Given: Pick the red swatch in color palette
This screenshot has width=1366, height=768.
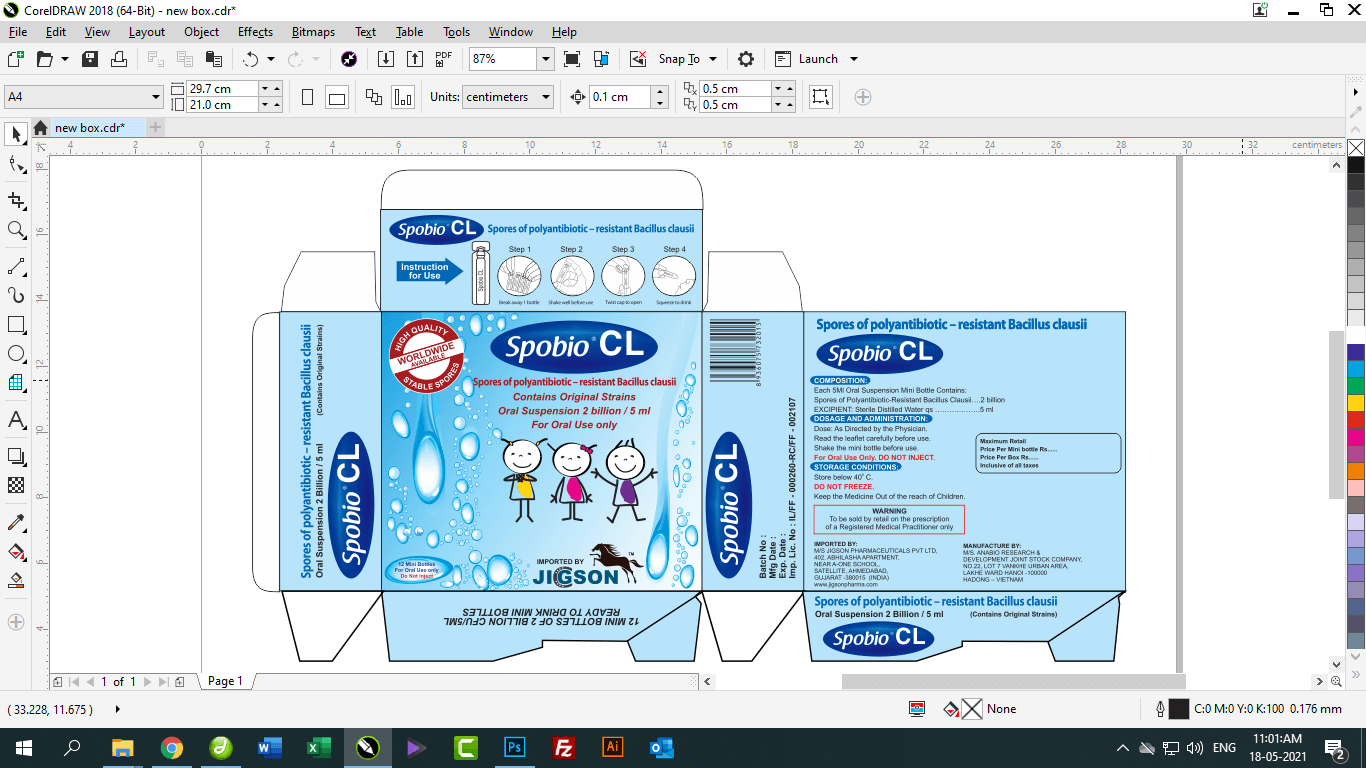Looking at the screenshot, I should 1356,420.
